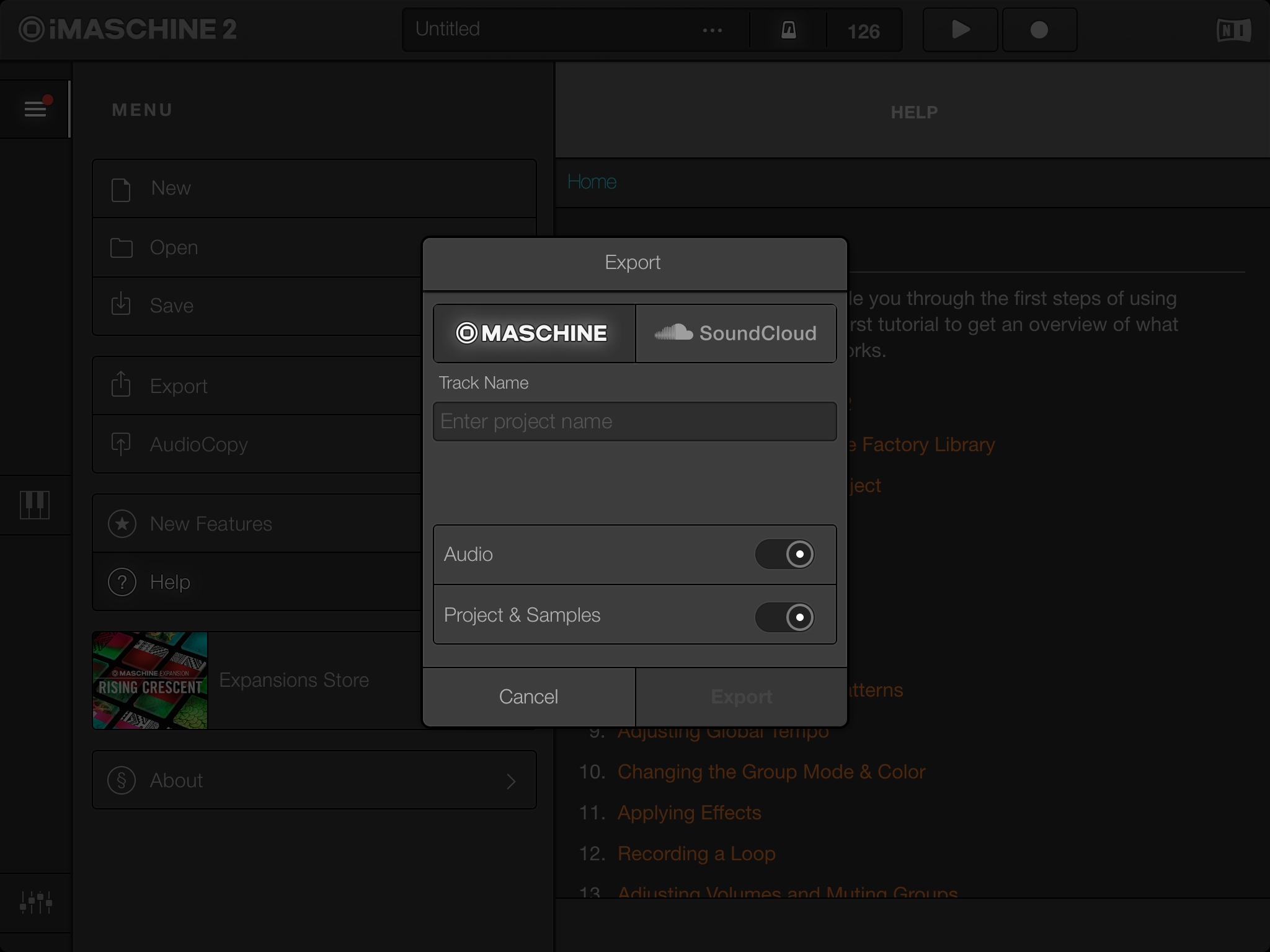This screenshot has width=1270, height=952.
Task: Open the Home help link
Action: (x=592, y=182)
